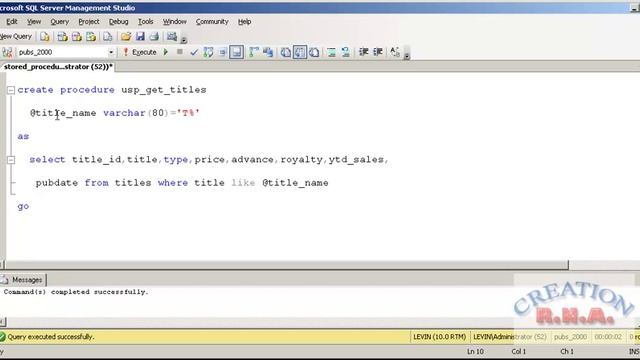Open the Debug menu
This screenshot has height=360, width=640.
coord(118,22)
